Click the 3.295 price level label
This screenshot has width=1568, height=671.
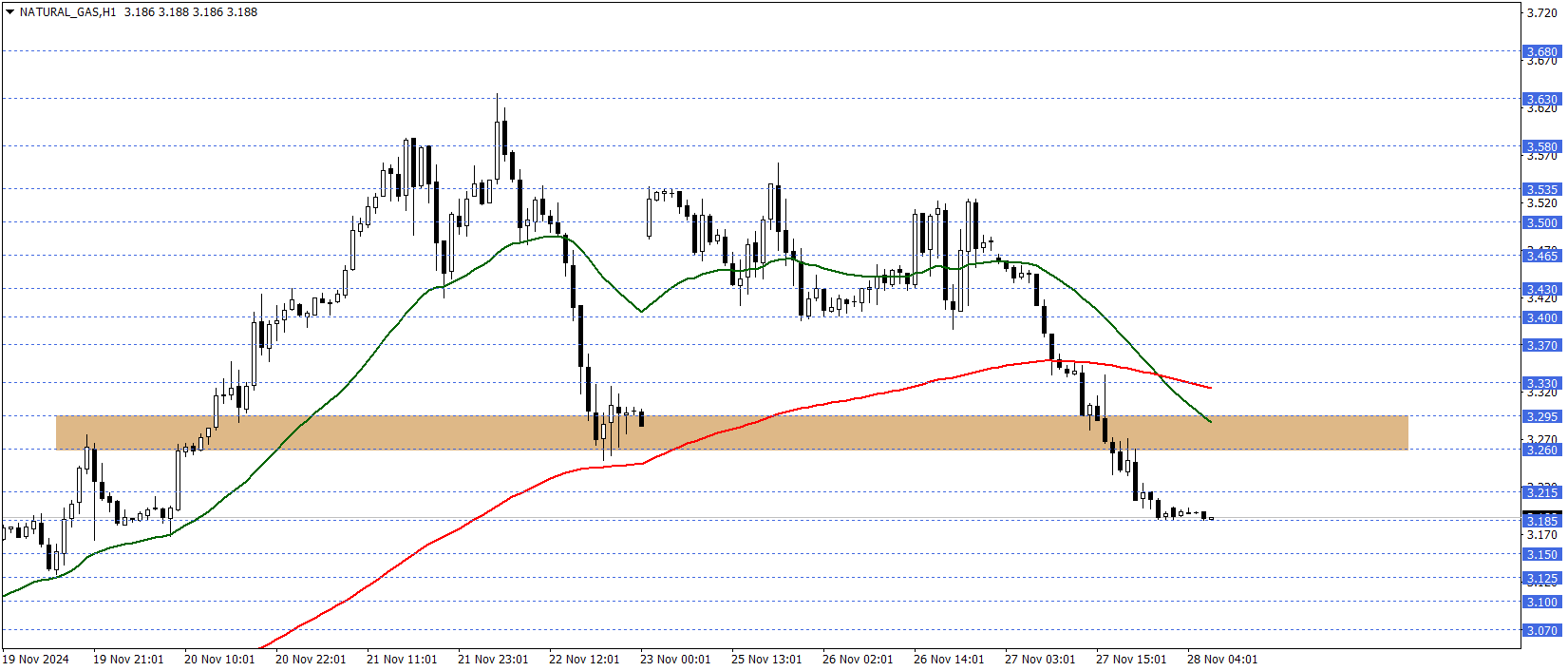click(x=1542, y=416)
